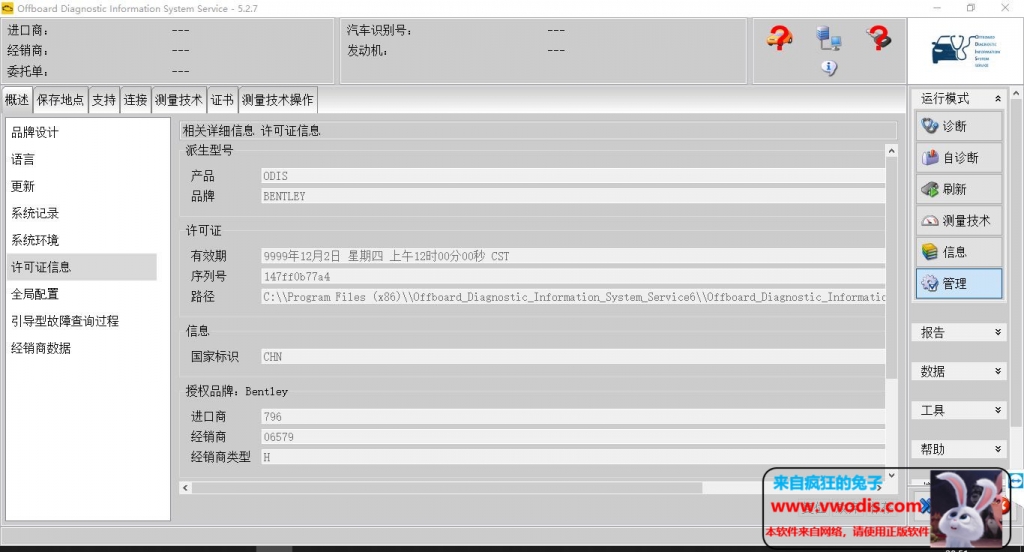
Task: Expand the 工具 section
Action: coord(998,410)
